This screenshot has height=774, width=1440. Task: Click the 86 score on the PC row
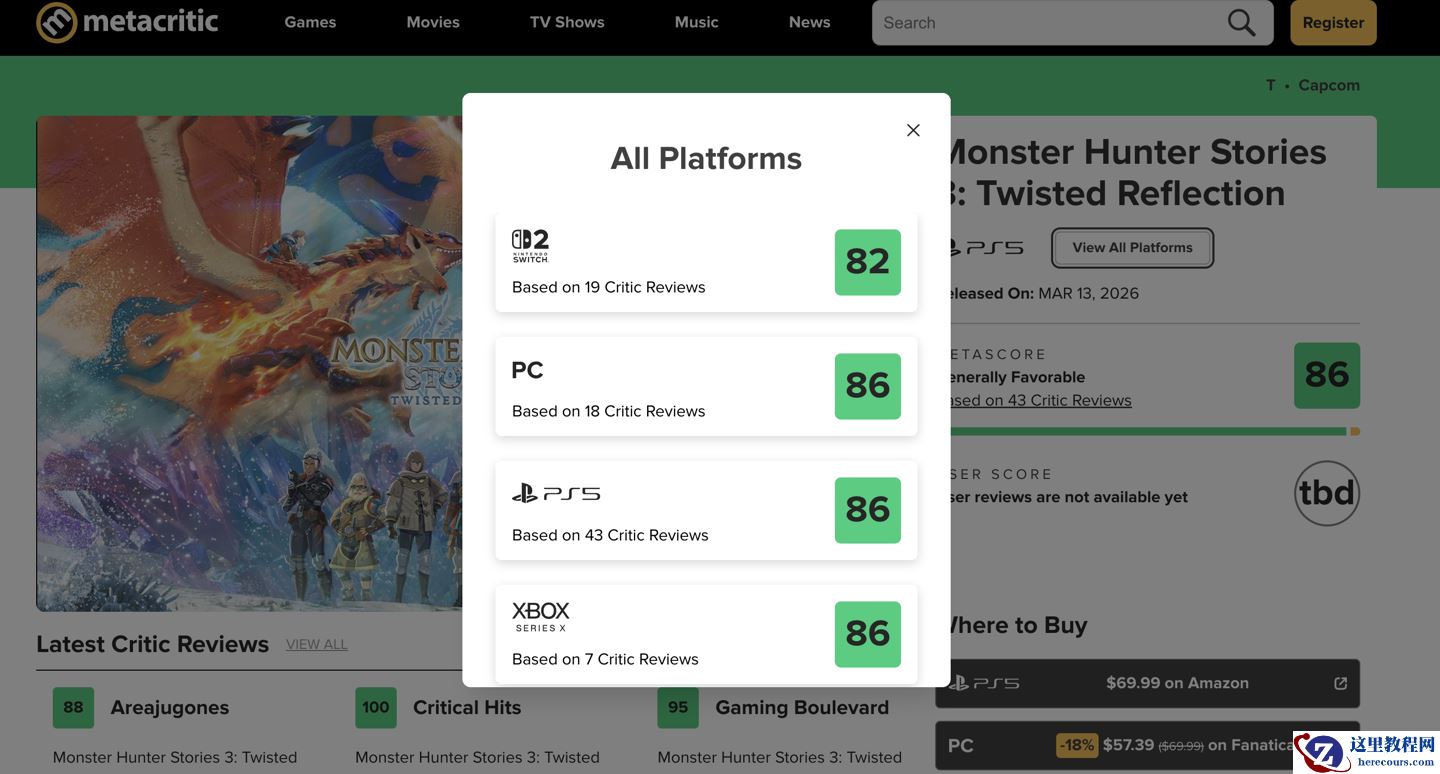pyautogui.click(x=868, y=386)
